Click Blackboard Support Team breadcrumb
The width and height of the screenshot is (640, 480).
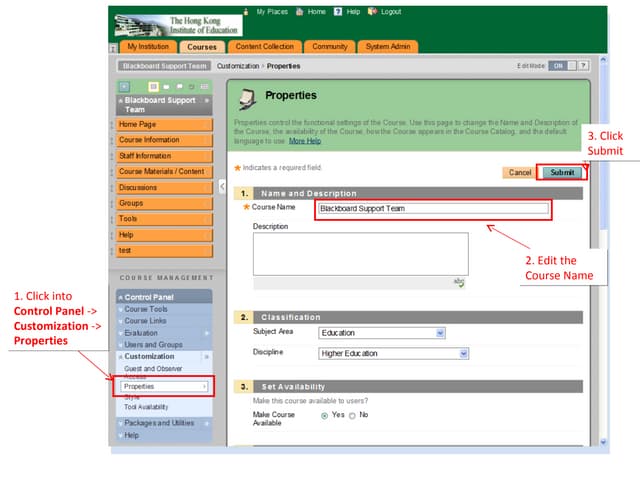(164, 66)
